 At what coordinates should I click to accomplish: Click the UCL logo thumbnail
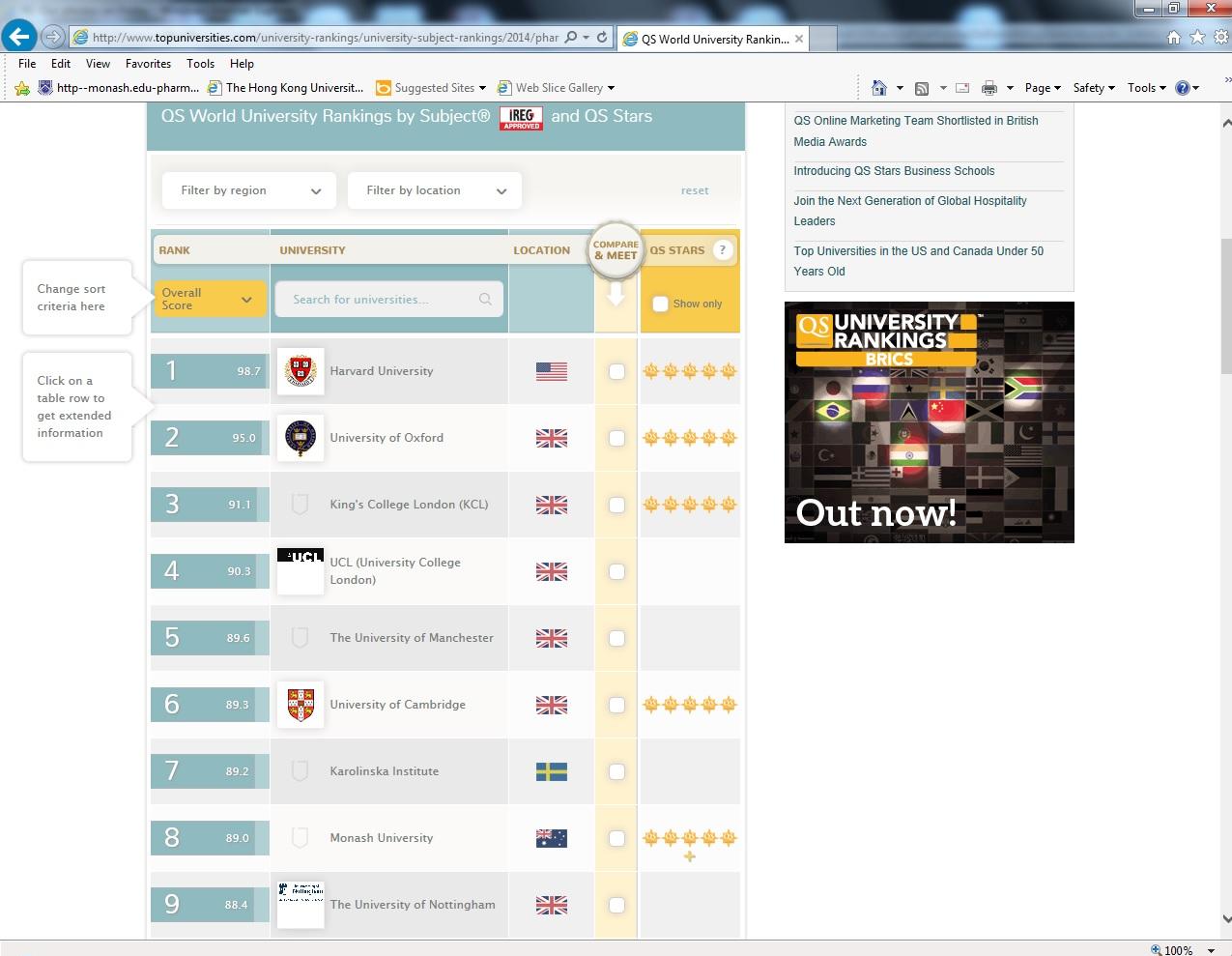[301, 571]
